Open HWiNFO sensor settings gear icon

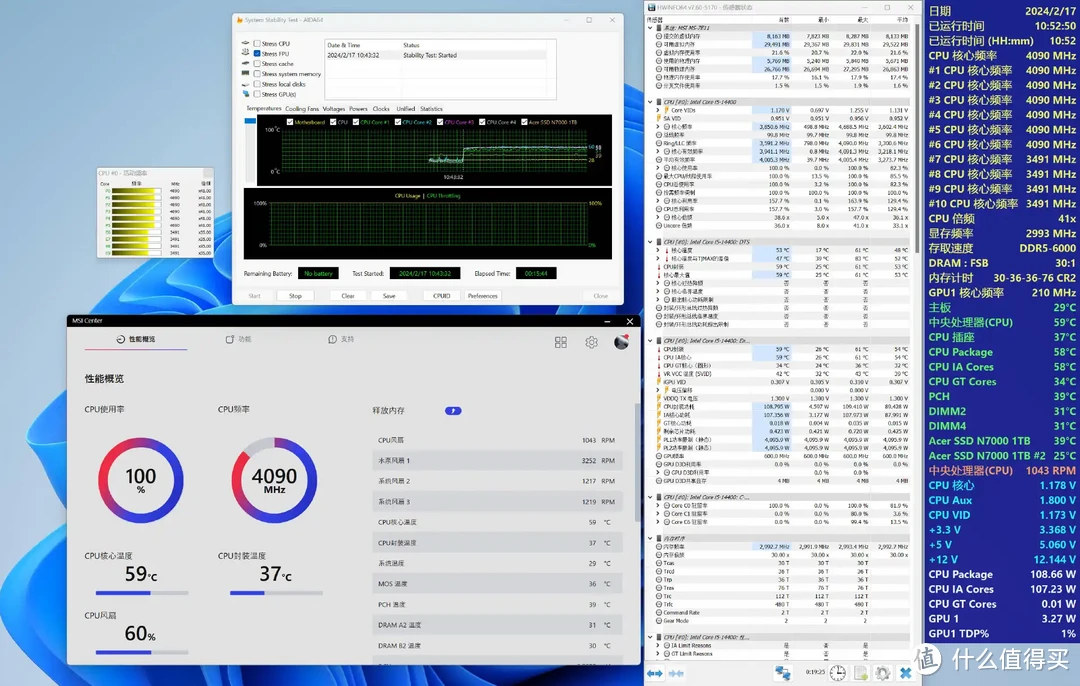pyautogui.click(x=883, y=673)
